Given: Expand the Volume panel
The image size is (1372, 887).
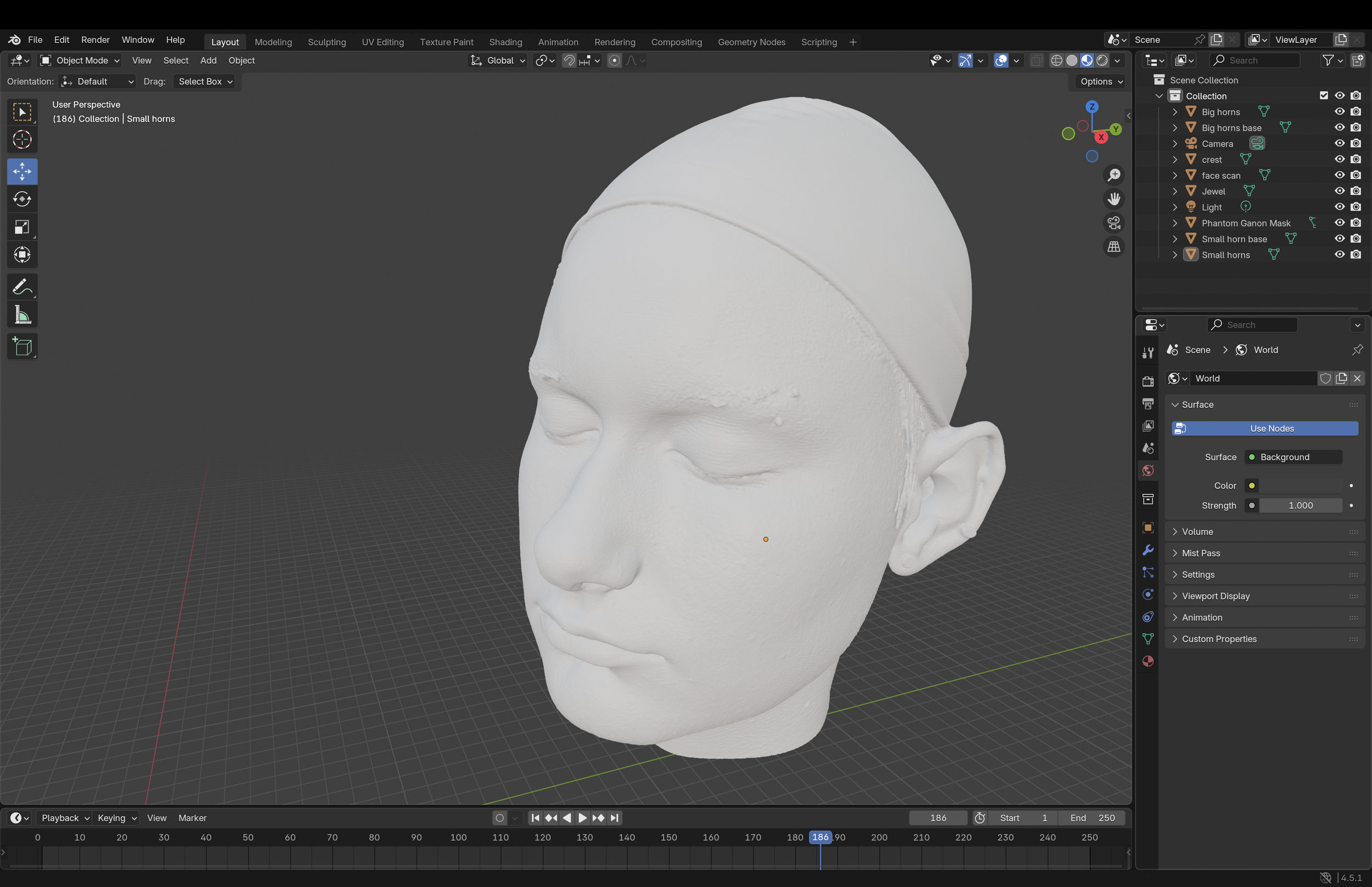Looking at the screenshot, I should coord(1265,532).
